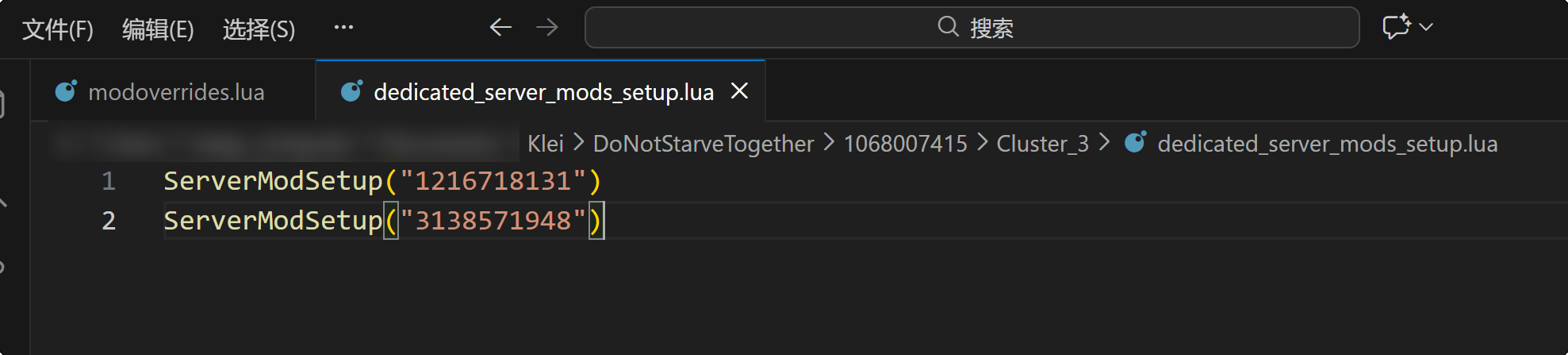Expand the DoNotStarveTogether breadcrumb
Viewport: 1568px width, 355px height.
[x=703, y=144]
